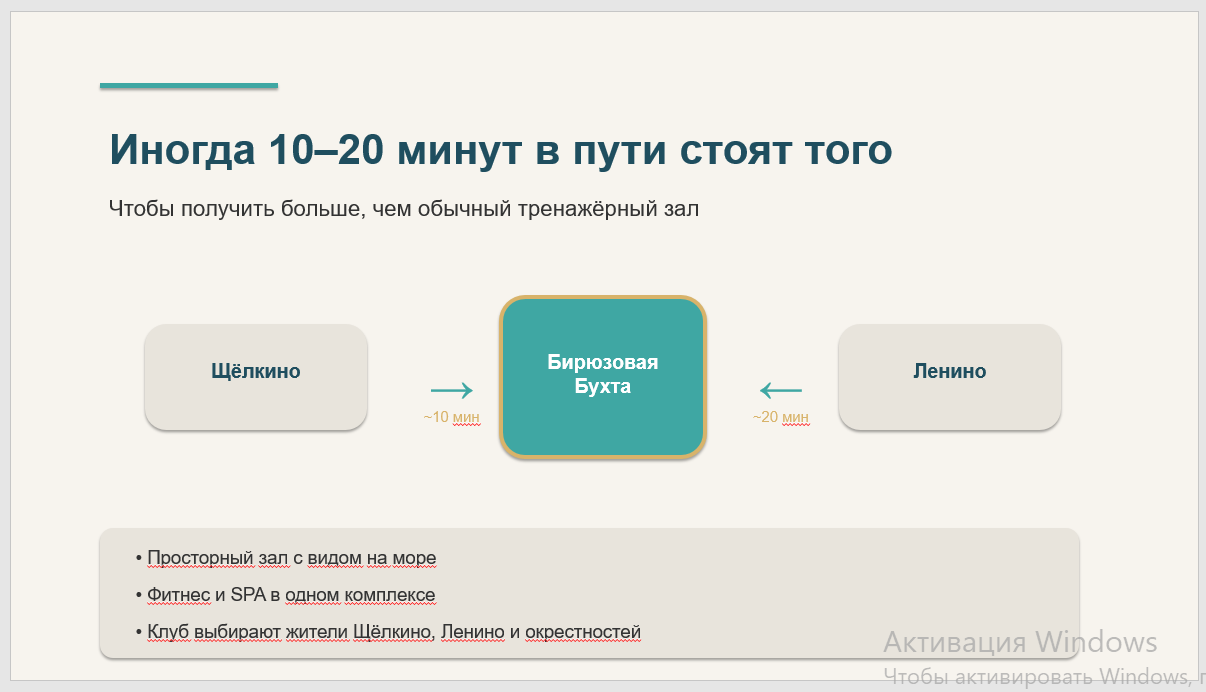The image size is (1206, 692).
Task: Click the '~10 мин' label
Action: (x=452, y=417)
